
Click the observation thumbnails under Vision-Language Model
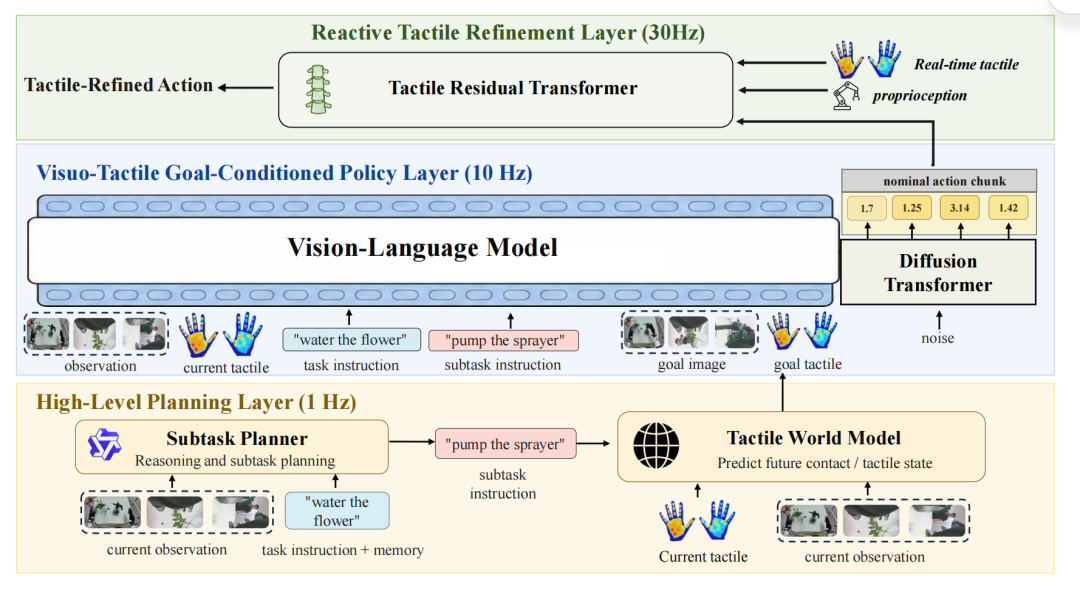[x=96, y=334]
